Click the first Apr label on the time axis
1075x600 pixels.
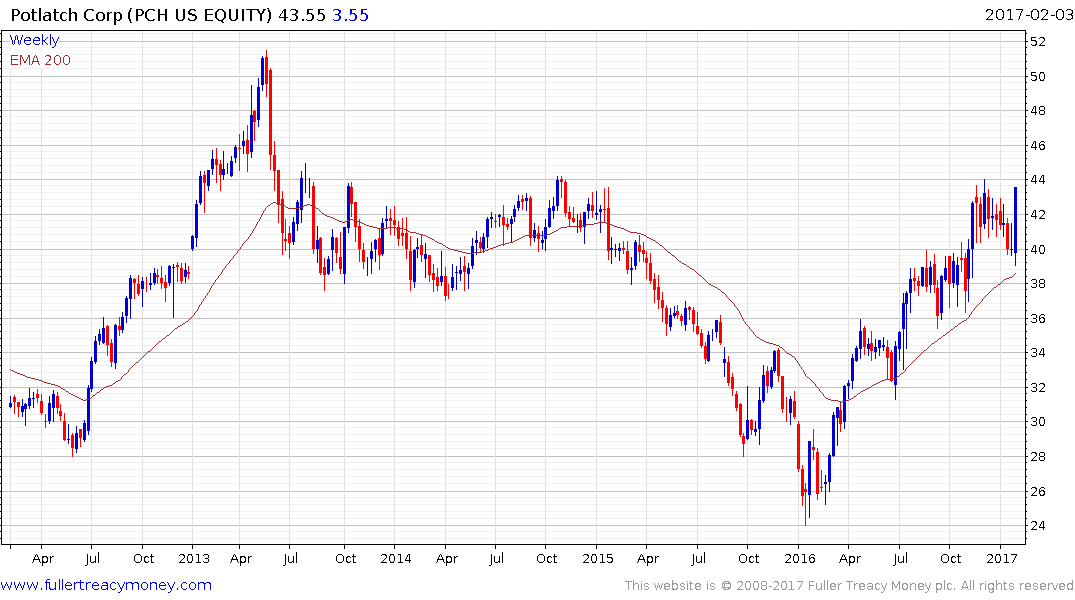click(x=43, y=560)
